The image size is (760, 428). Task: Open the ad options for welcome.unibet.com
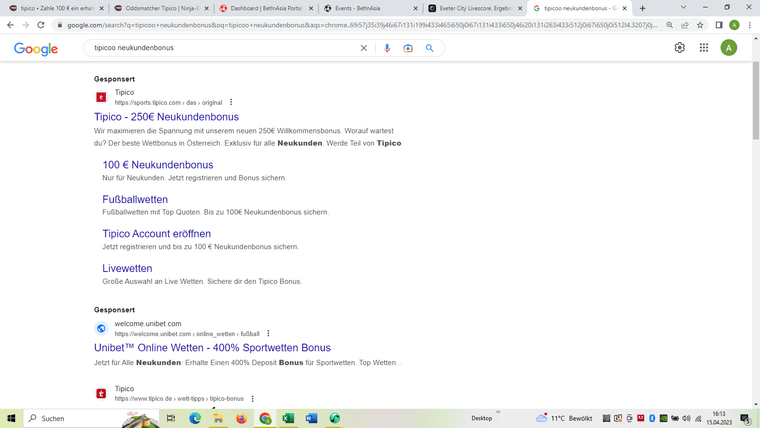(x=268, y=333)
